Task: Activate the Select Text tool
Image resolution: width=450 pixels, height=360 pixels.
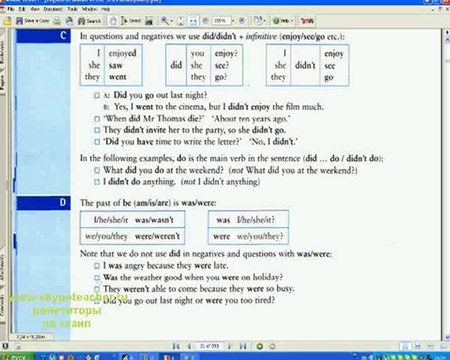Action: pos(131,21)
